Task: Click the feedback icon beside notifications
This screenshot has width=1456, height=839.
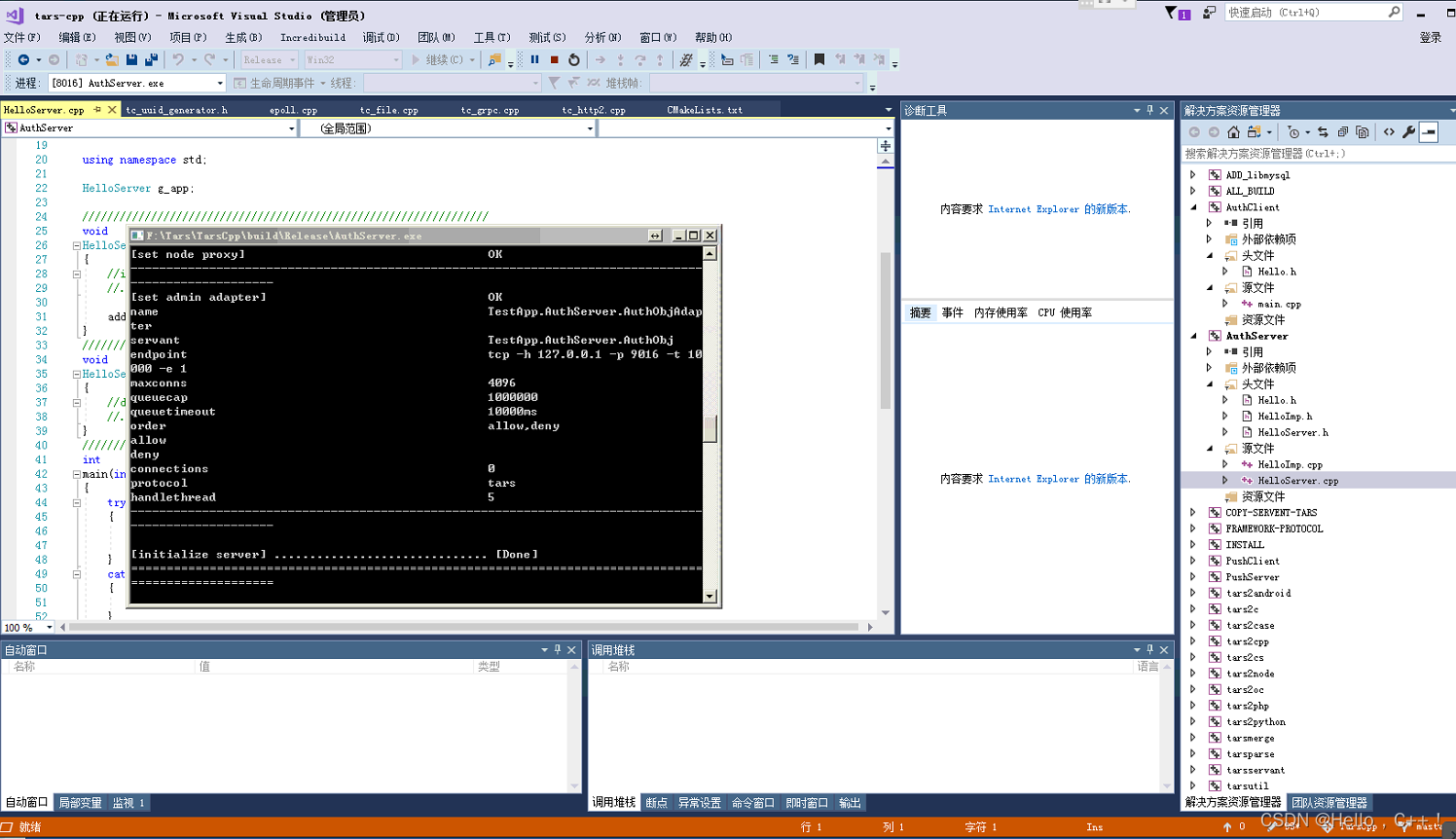Action: [x=1209, y=13]
